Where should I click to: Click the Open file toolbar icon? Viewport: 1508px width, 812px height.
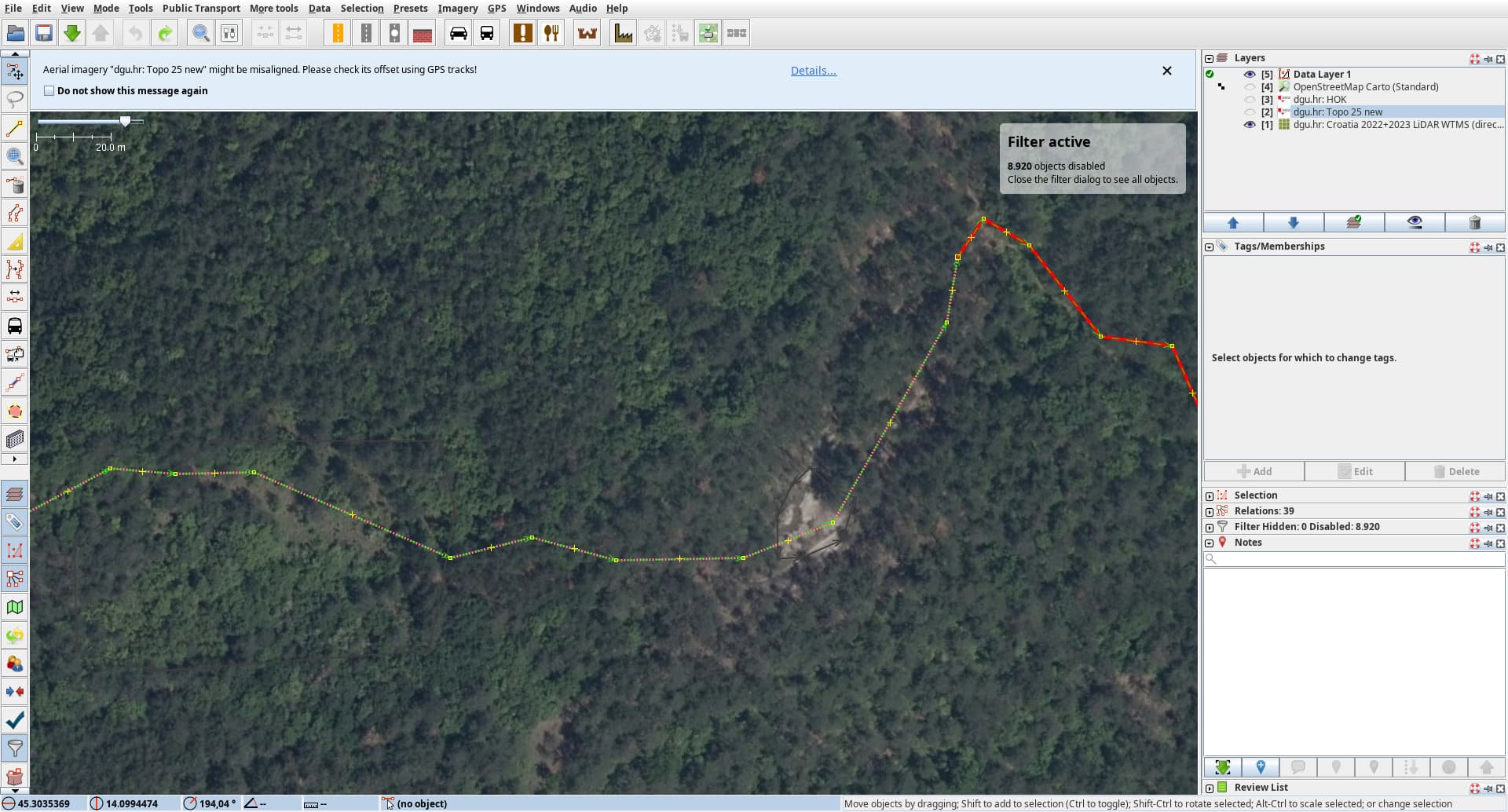tap(16, 33)
